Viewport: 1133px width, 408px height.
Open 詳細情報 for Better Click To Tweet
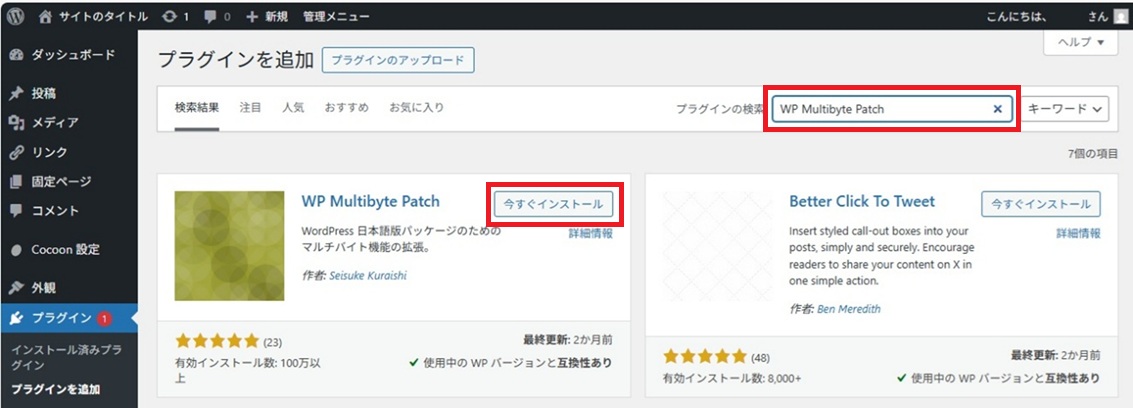click(x=1078, y=234)
